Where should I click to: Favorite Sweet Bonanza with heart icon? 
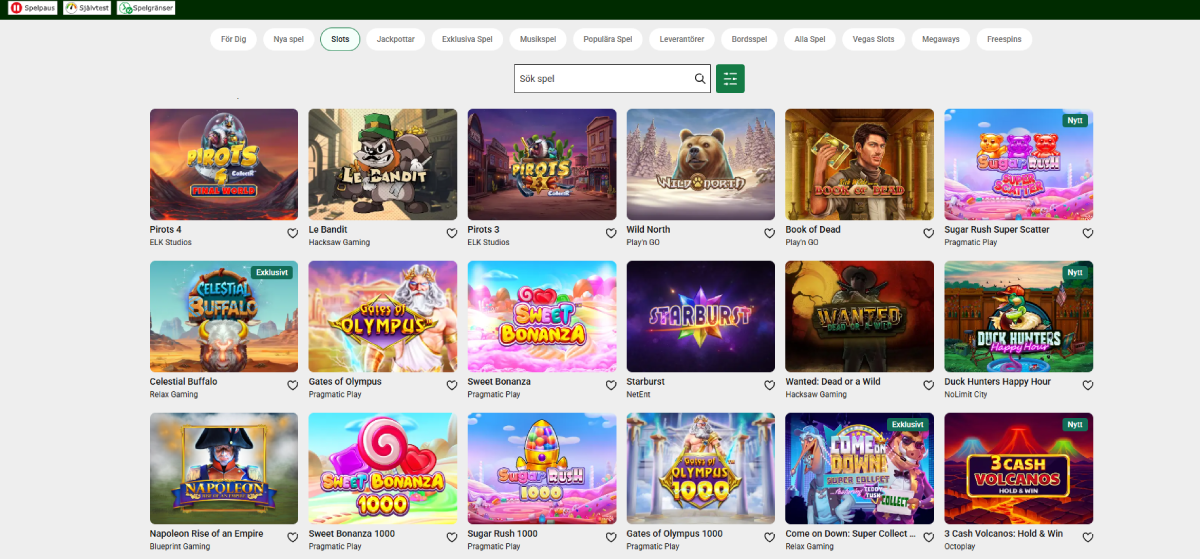[610, 385]
